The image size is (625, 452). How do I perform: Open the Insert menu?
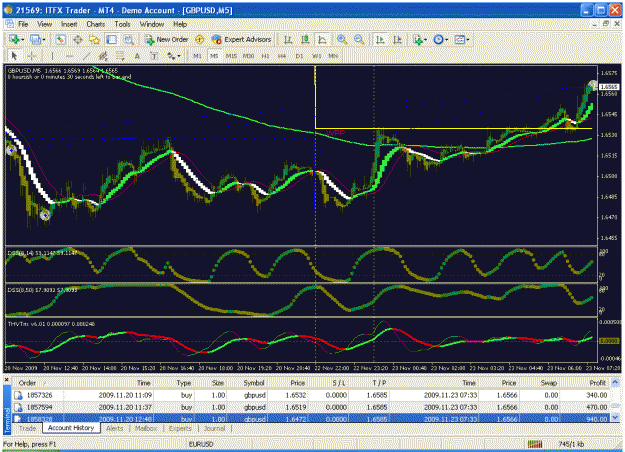click(x=69, y=24)
